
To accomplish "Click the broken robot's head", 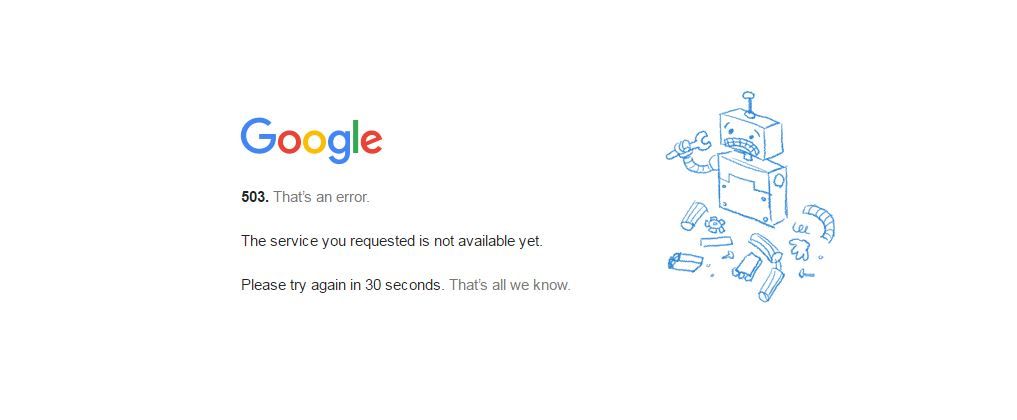I will point(750,136).
